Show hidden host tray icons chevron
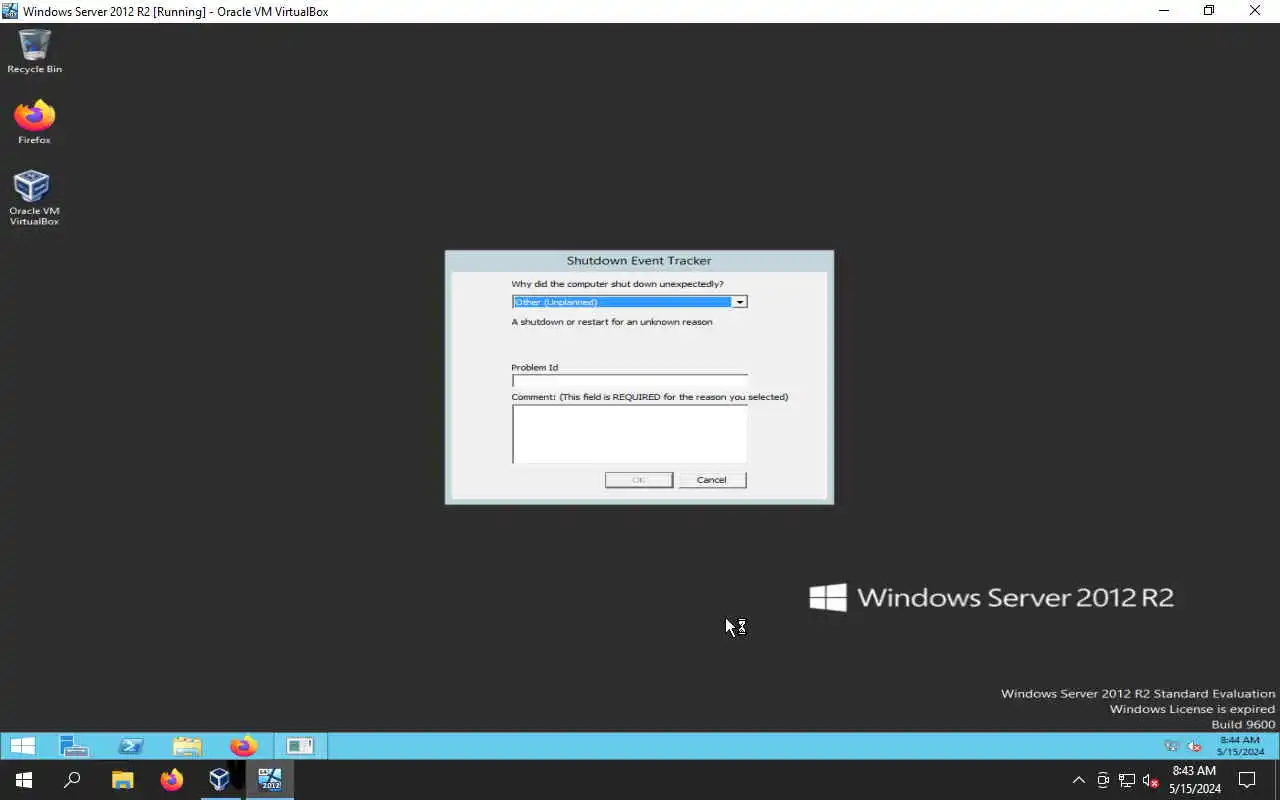The width and height of the screenshot is (1280, 800). pyautogui.click(x=1078, y=780)
